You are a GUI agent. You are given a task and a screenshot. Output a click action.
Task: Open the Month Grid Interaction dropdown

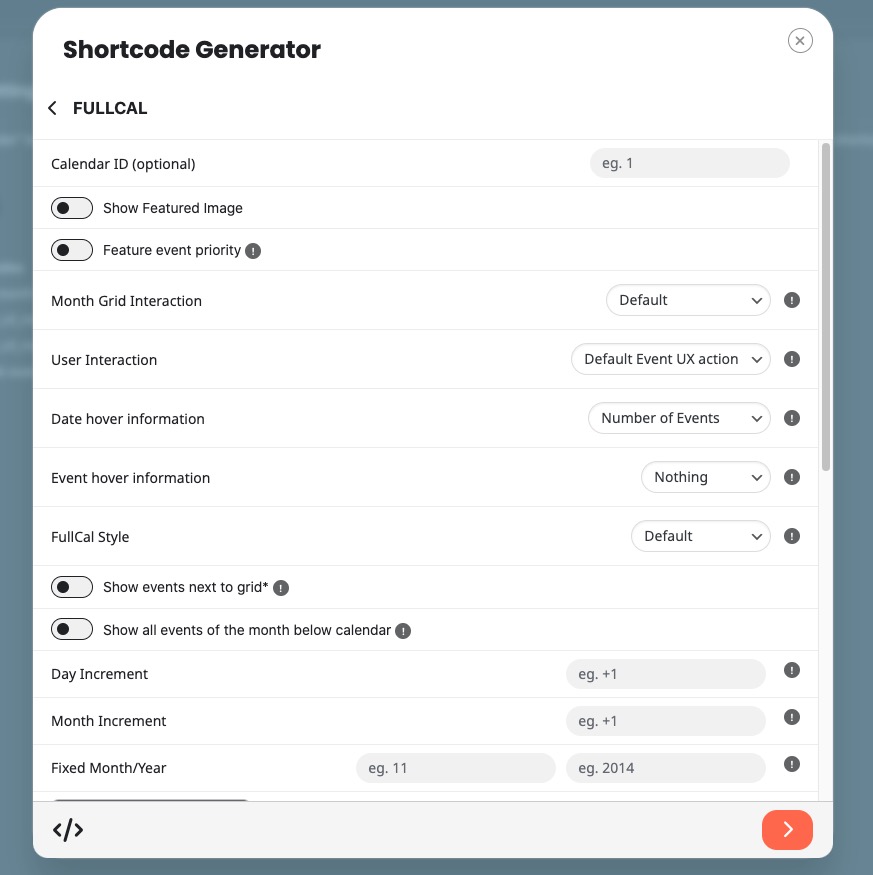[688, 300]
